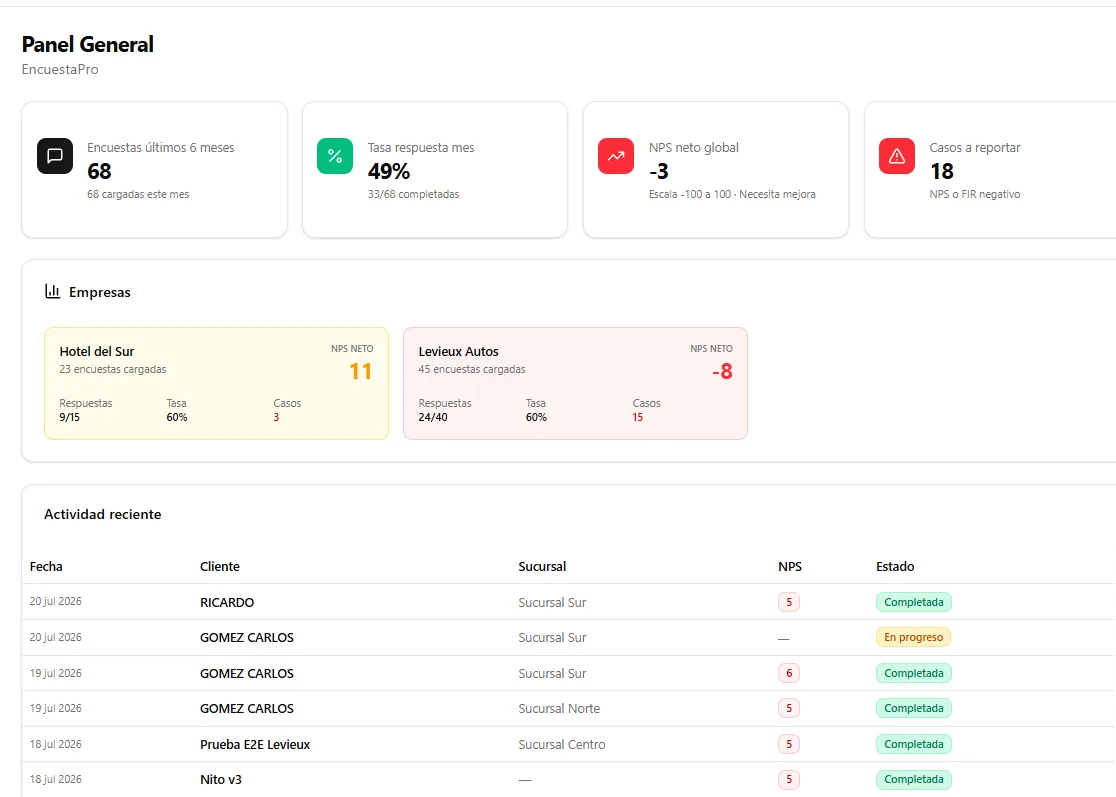Click the green percent icon for Tasa respuesta mes
The image size is (1116, 797).
coord(335,156)
